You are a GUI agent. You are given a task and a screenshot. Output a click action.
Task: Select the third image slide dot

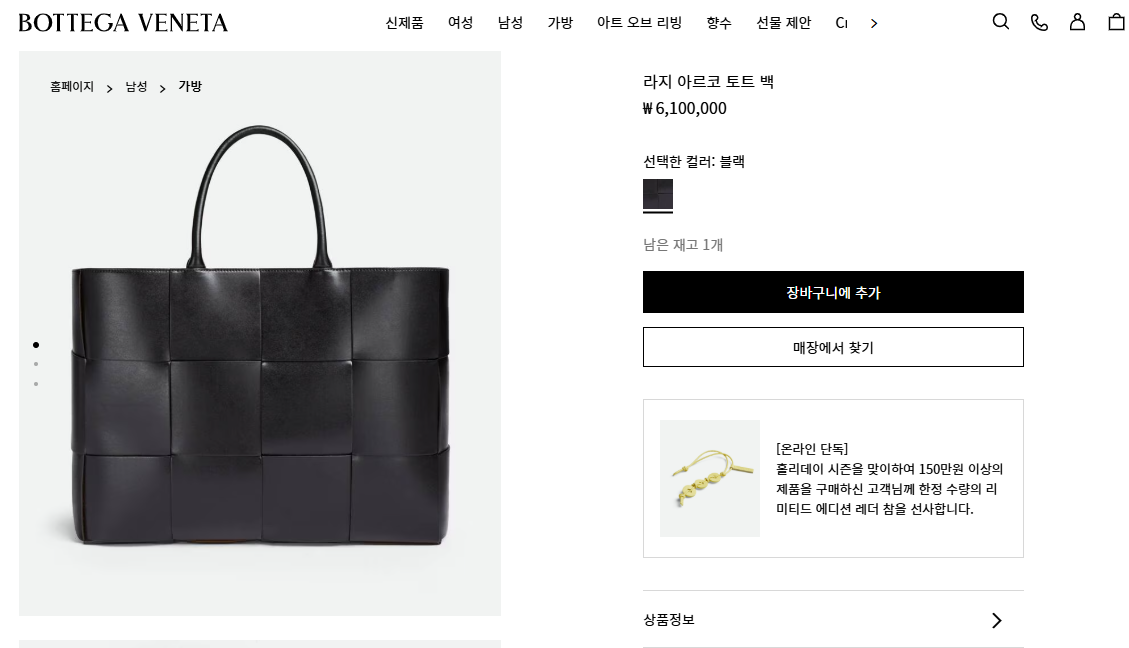pyautogui.click(x=36, y=384)
